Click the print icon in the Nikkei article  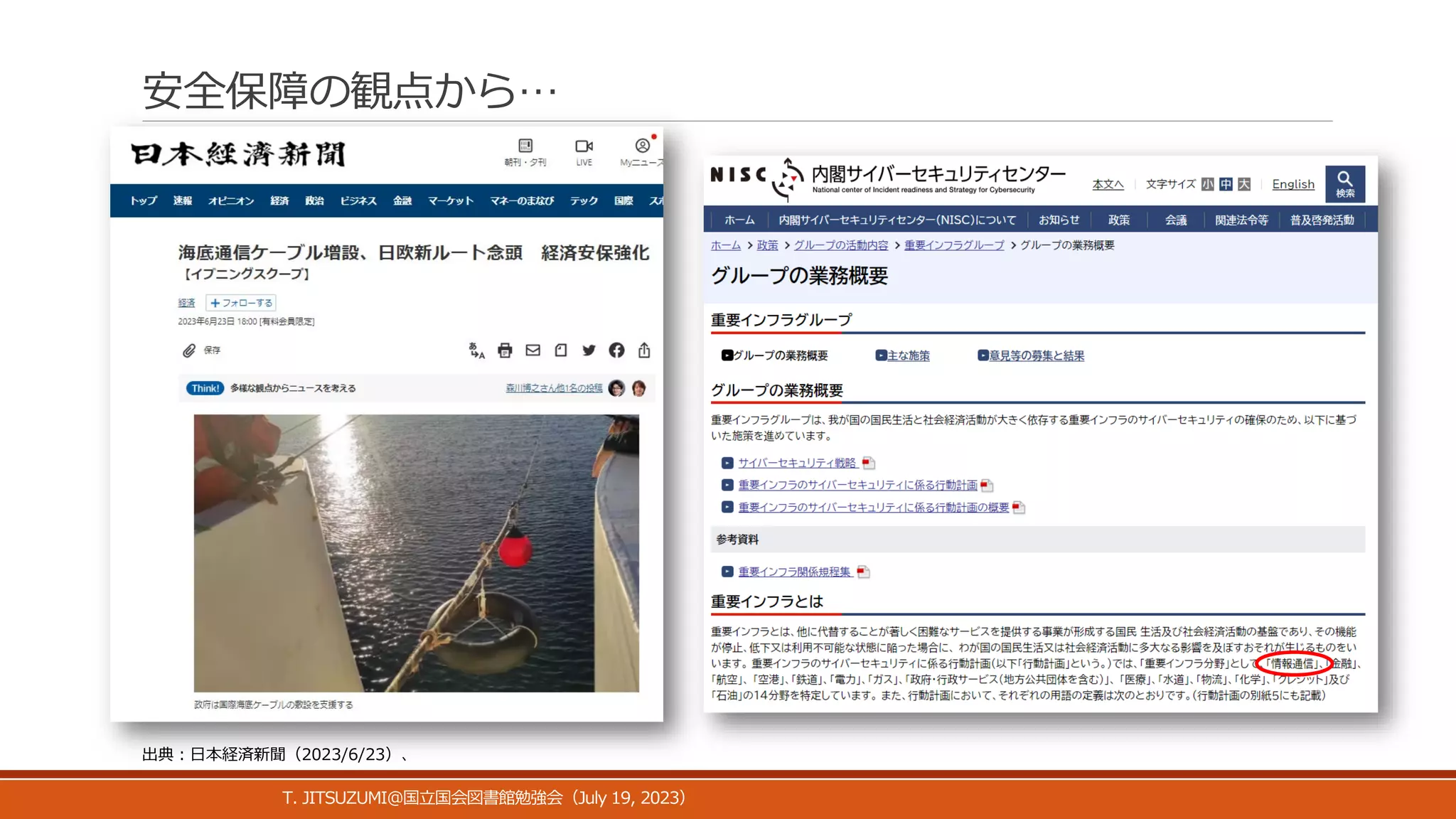[505, 350]
